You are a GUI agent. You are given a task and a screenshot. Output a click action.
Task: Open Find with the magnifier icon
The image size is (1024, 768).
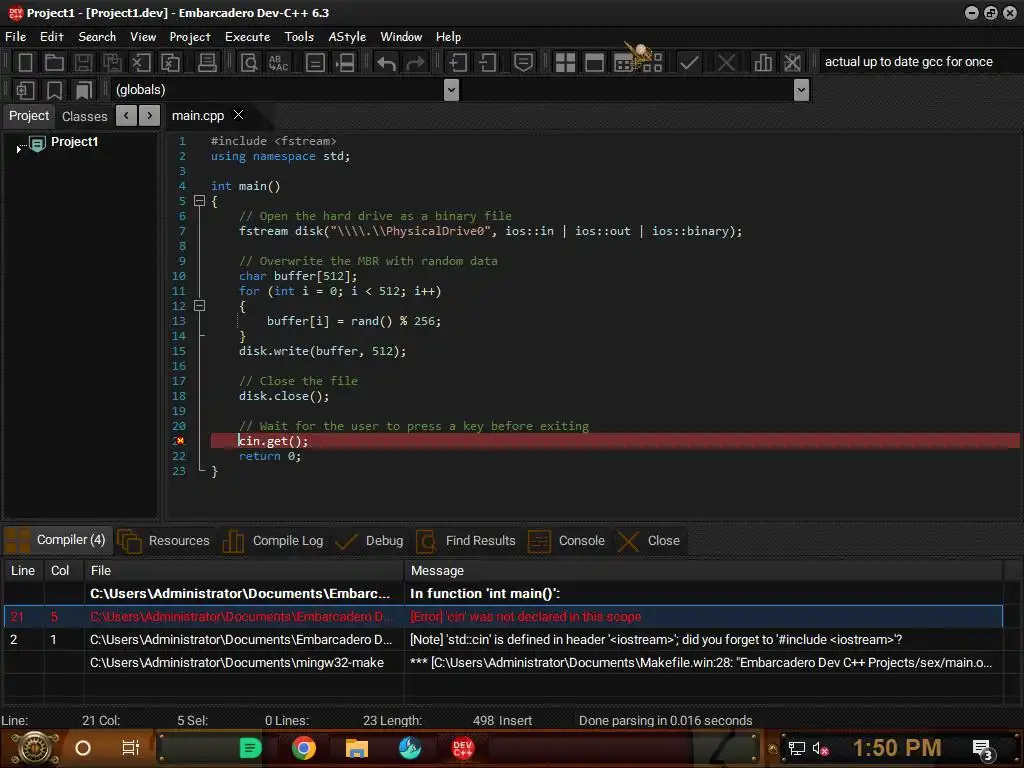pos(249,63)
